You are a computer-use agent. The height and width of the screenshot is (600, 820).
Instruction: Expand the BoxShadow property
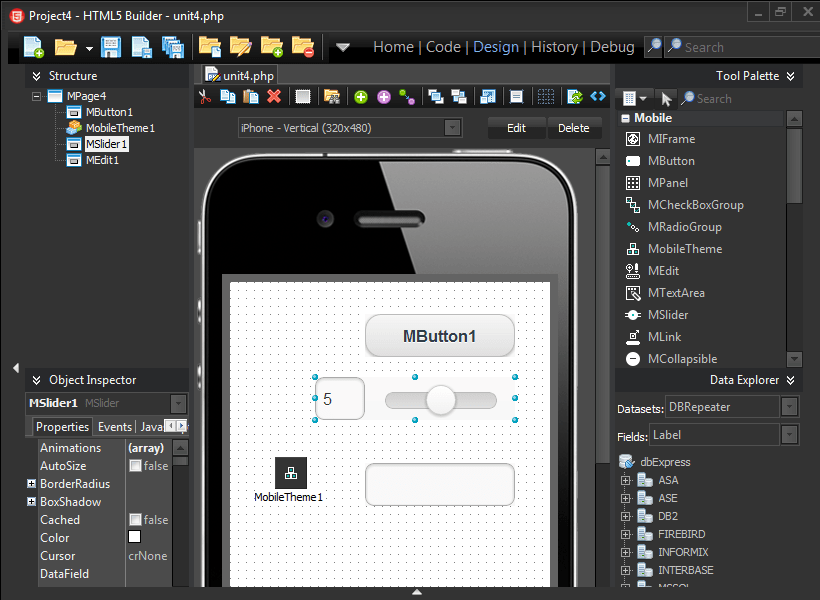[x=31, y=502]
